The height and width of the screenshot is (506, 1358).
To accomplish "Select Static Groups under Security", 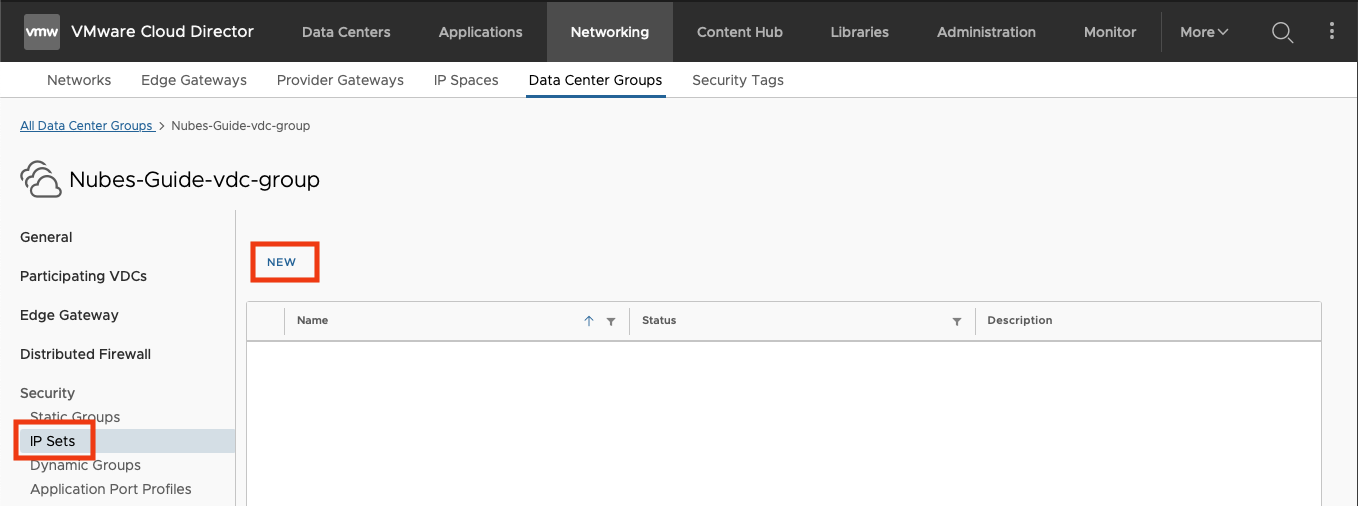I will point(75,417).
